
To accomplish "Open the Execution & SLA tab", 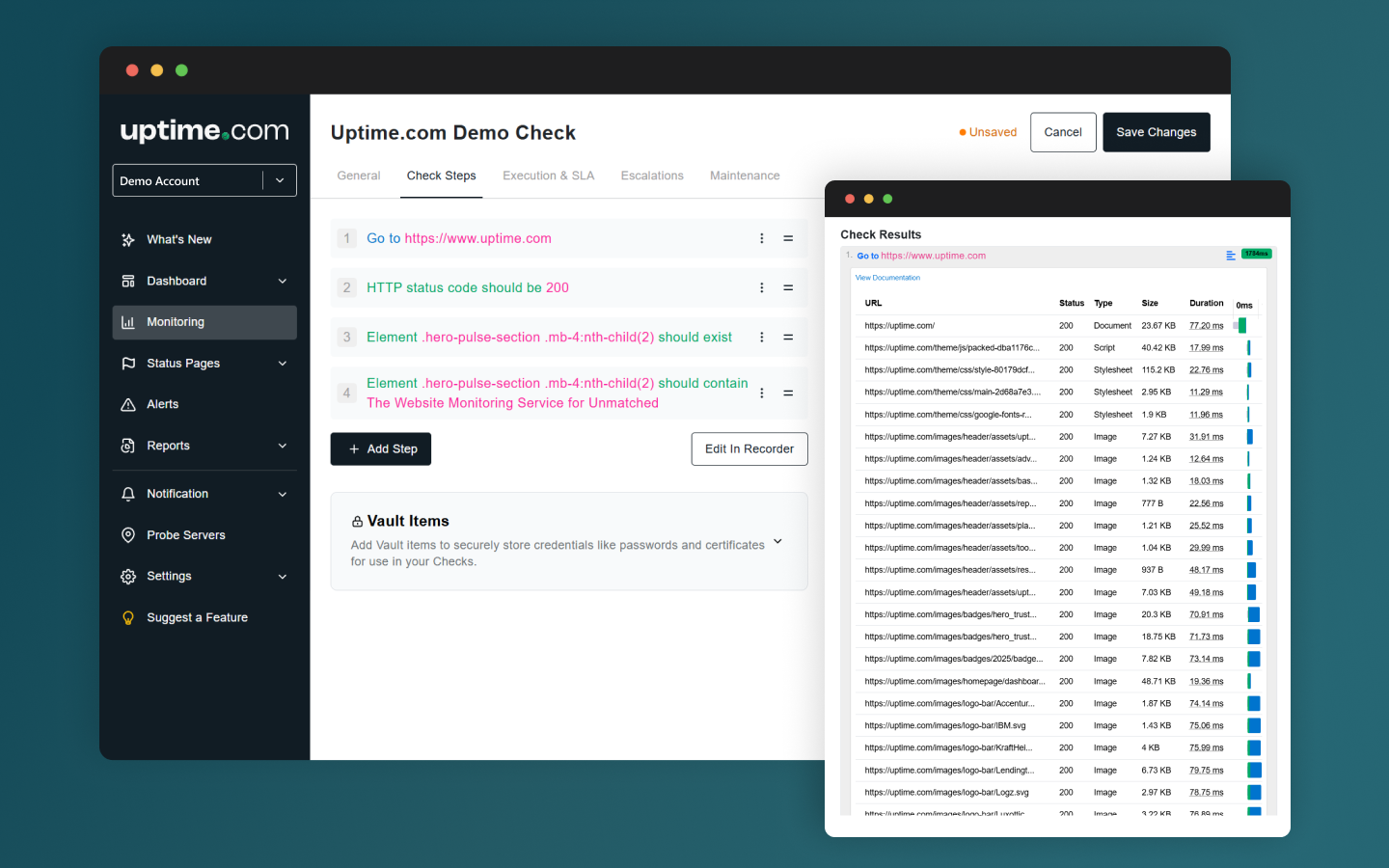I will pos(549,176).
